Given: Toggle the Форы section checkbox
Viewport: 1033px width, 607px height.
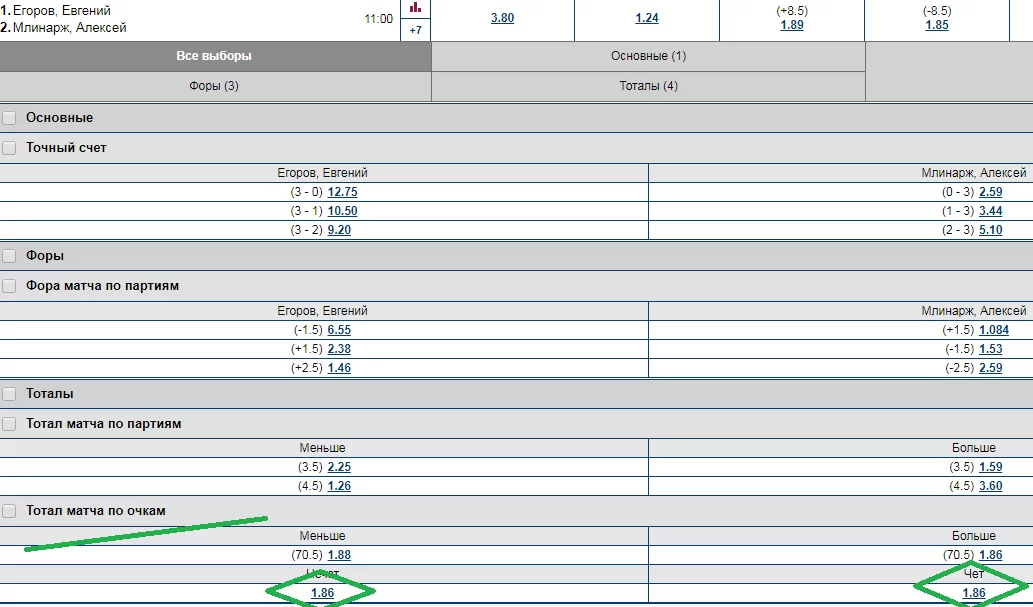Looking at the screenshot, I should tap(9, 256).
